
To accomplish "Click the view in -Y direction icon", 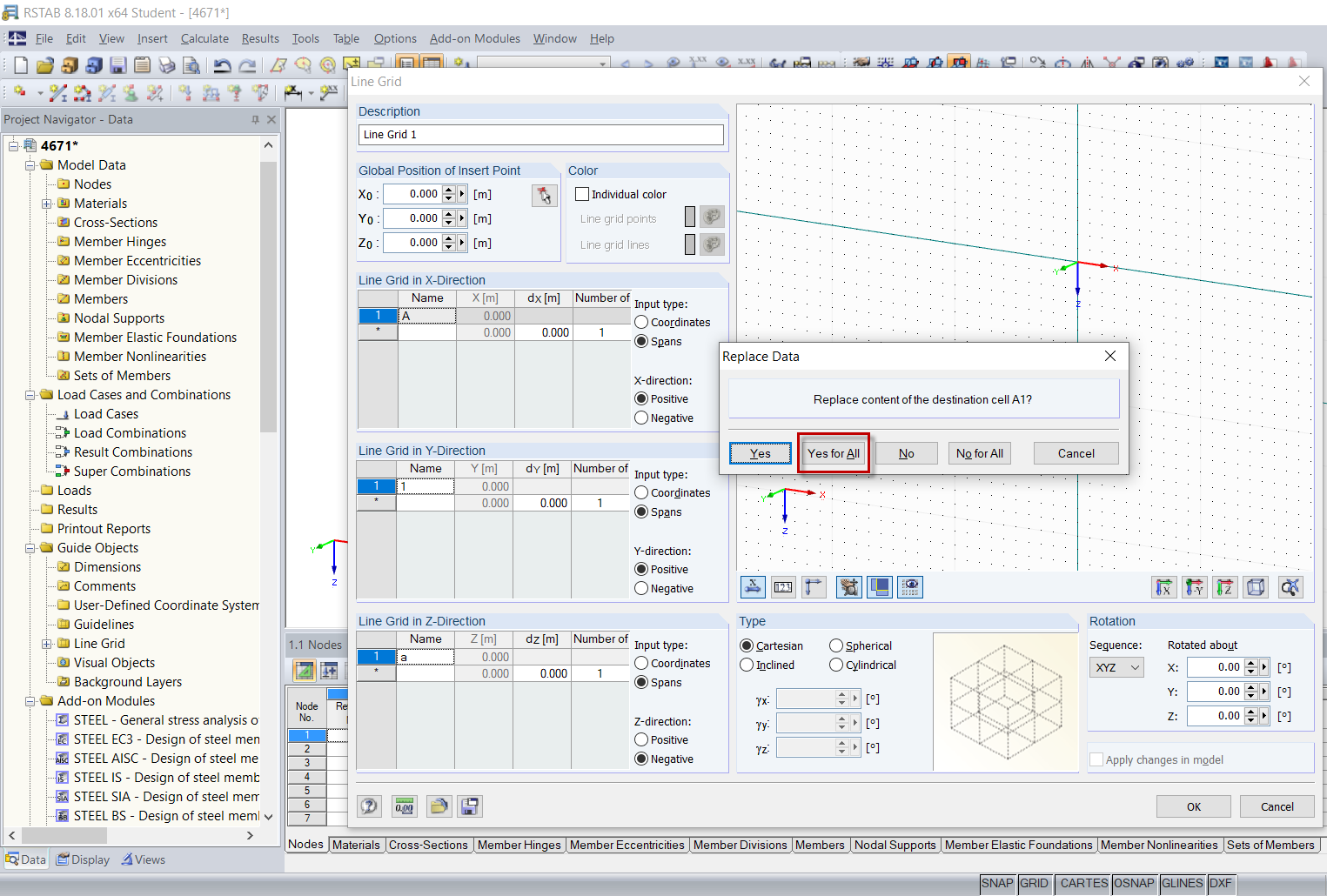I will (1195, 587).
